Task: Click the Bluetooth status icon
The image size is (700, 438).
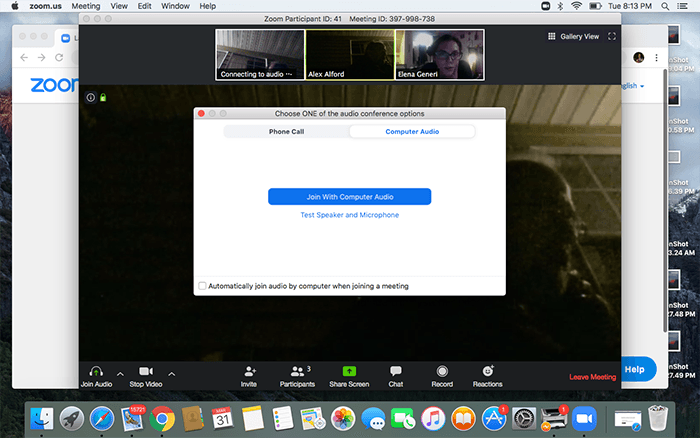Action: [x=560, y=6]
